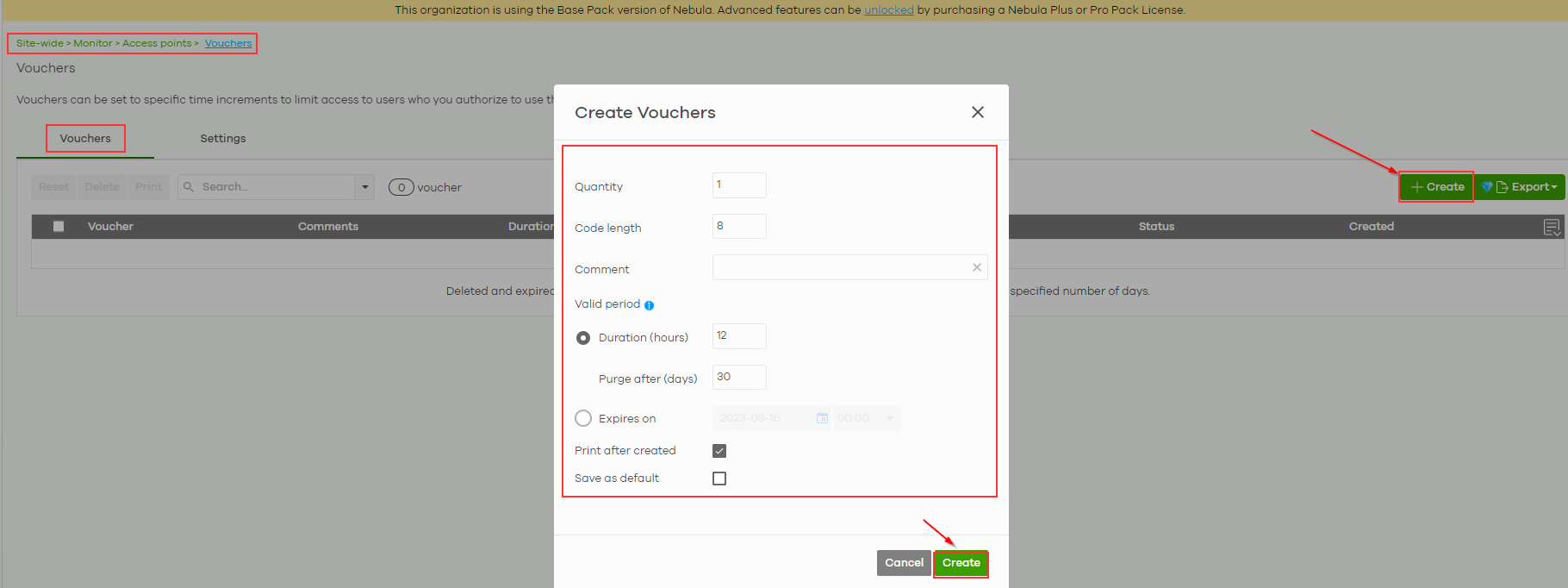The height and width of the screenshot is (588, 1568).
Task: Enable the Save as default checkbox
Action: point(719,479)
